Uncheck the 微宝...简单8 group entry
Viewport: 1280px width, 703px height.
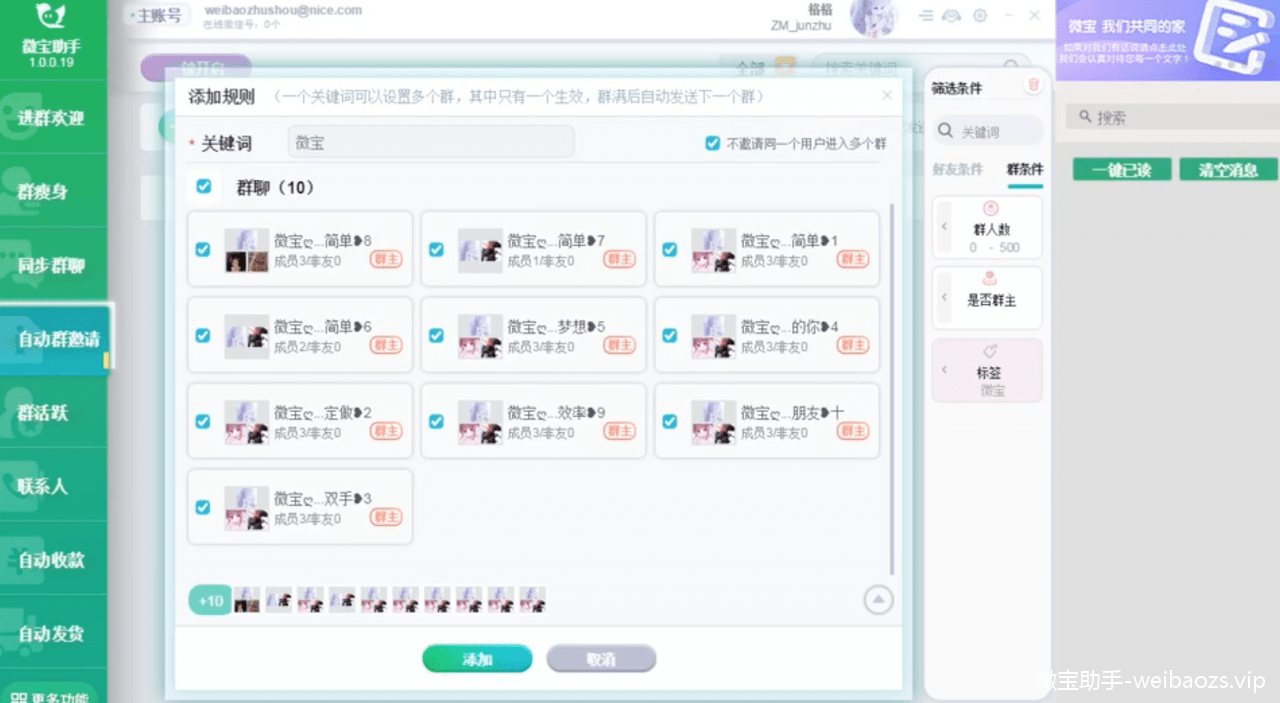203,249
